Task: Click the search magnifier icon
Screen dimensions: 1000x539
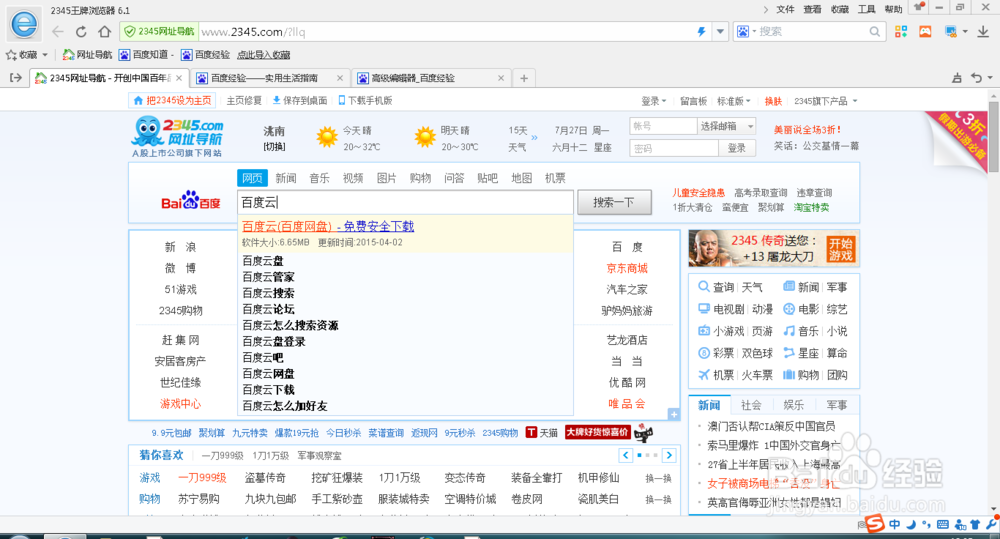Action: coord(874,31)
